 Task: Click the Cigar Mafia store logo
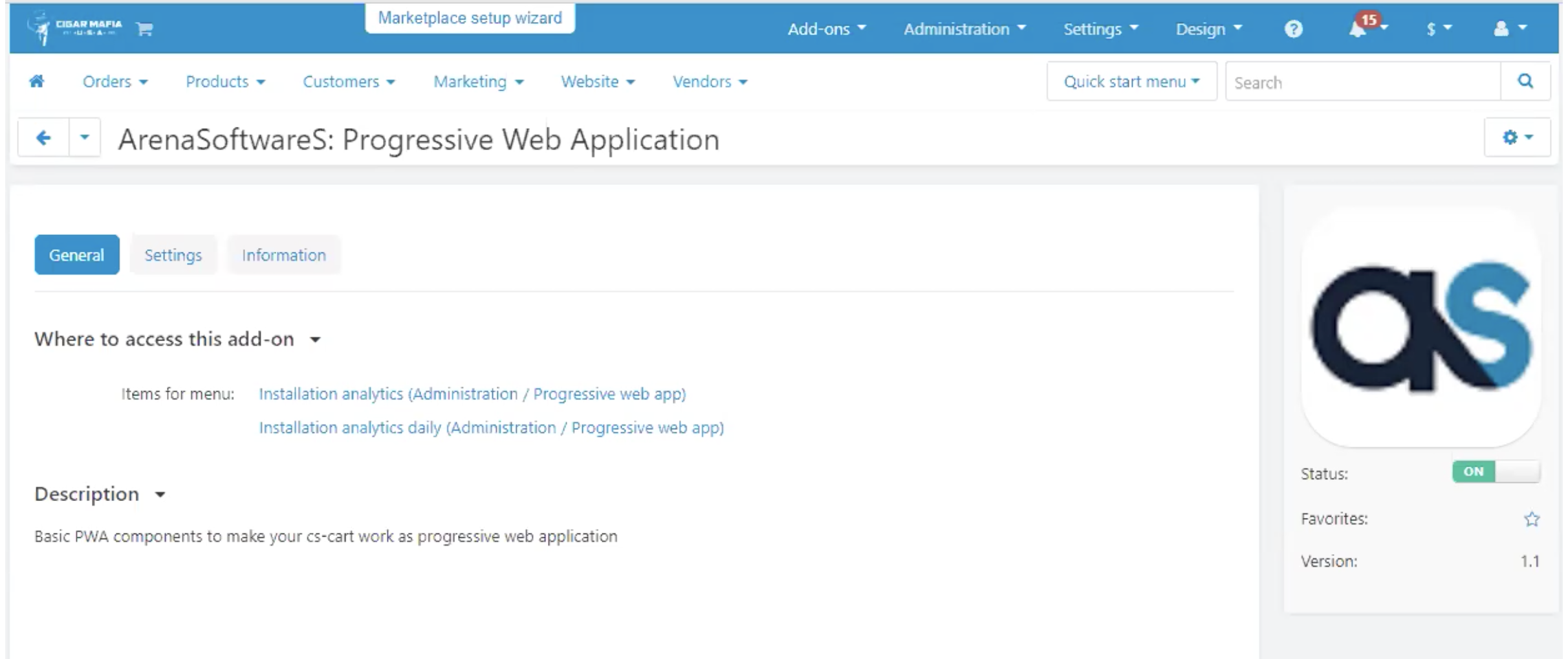[x=74, y=27]
